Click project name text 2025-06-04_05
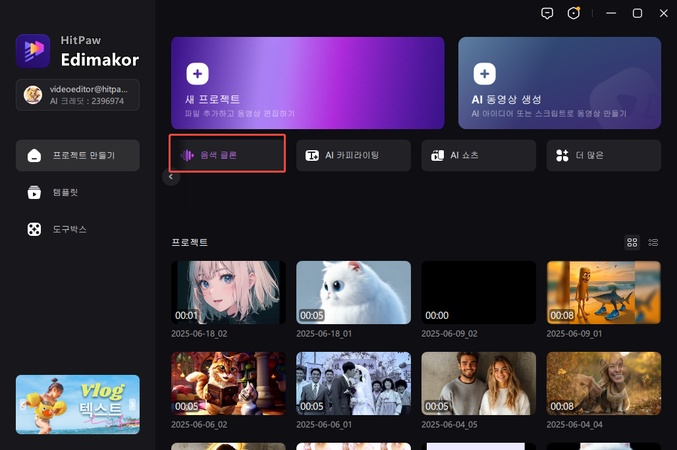The height and width of the screenshot is (450, 677). [449, 425]
